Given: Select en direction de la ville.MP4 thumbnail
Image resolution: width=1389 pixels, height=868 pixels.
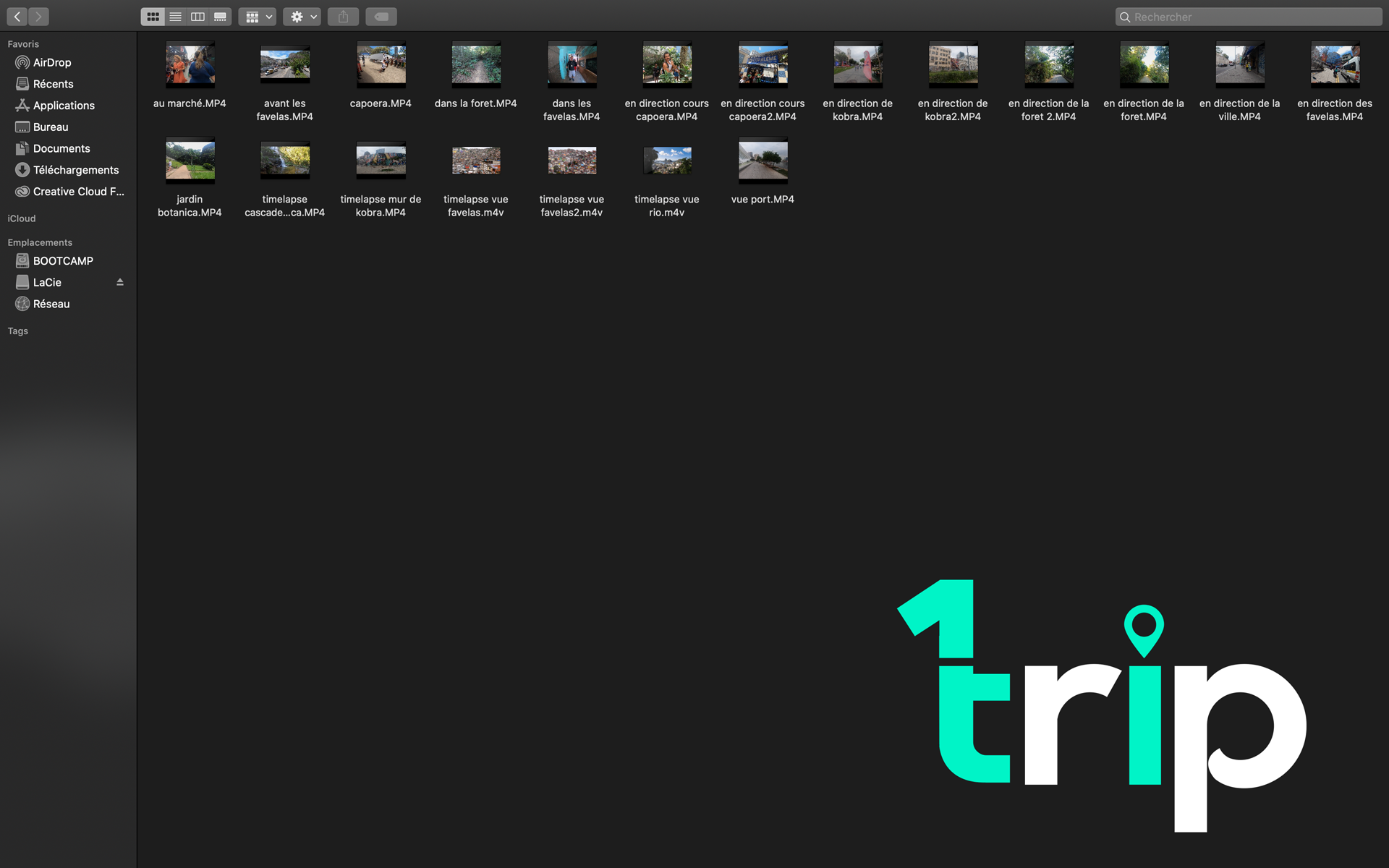Looking at the screenshot, I should pyautogui.click(x=1240, y=64).
